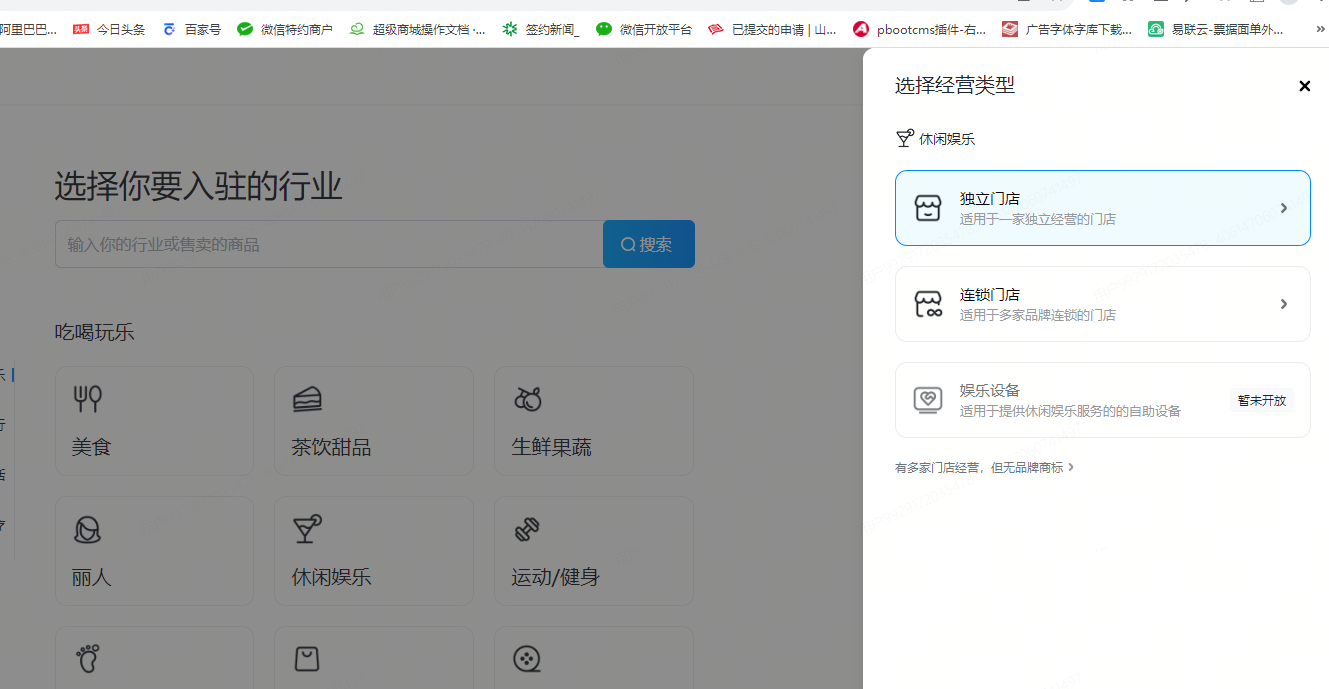Click the shopping bag icon card
1329x689 pixels.
point(374,657)
